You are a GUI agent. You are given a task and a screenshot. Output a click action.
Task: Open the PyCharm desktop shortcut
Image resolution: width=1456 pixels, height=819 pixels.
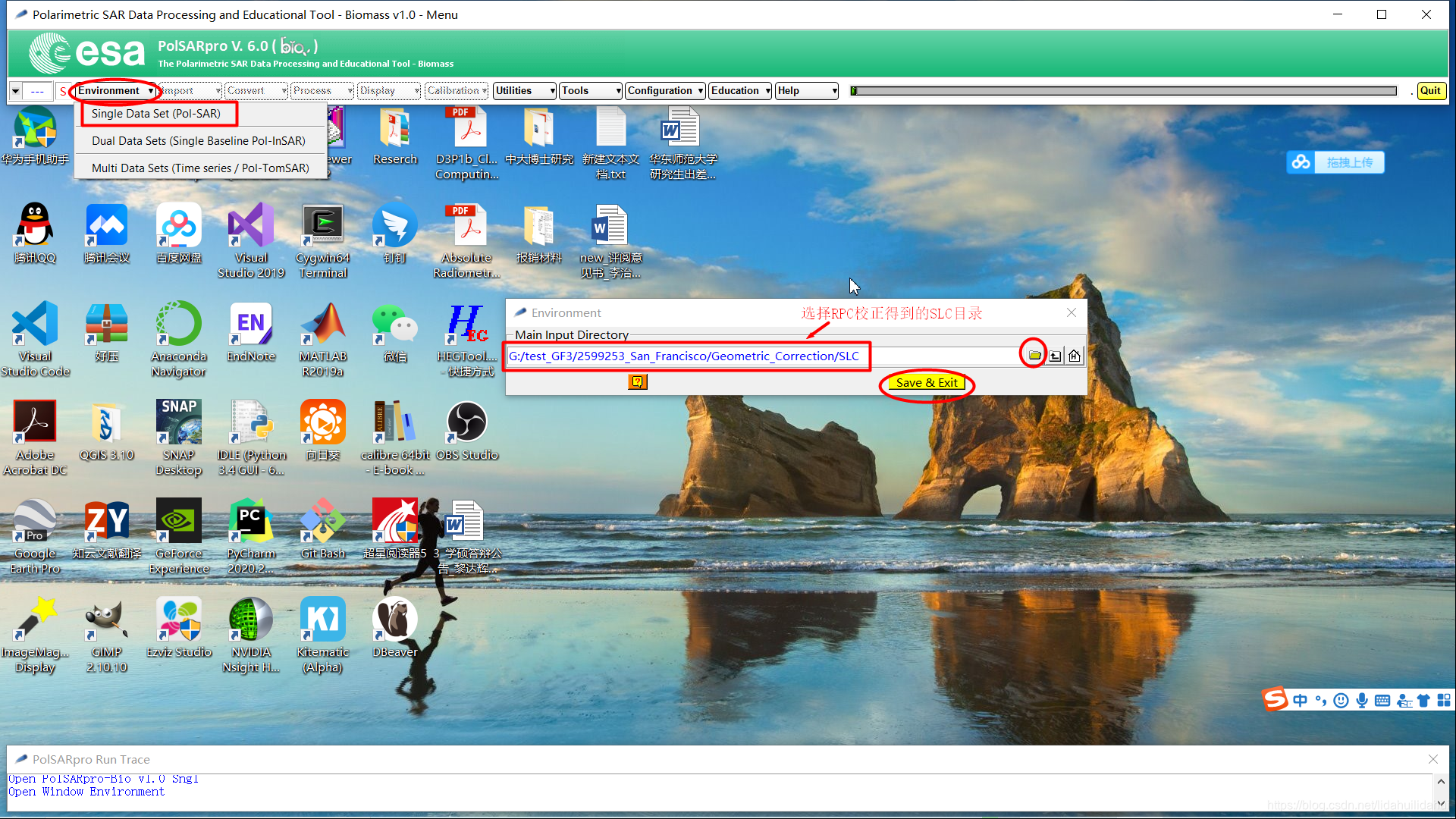(250, 522)
